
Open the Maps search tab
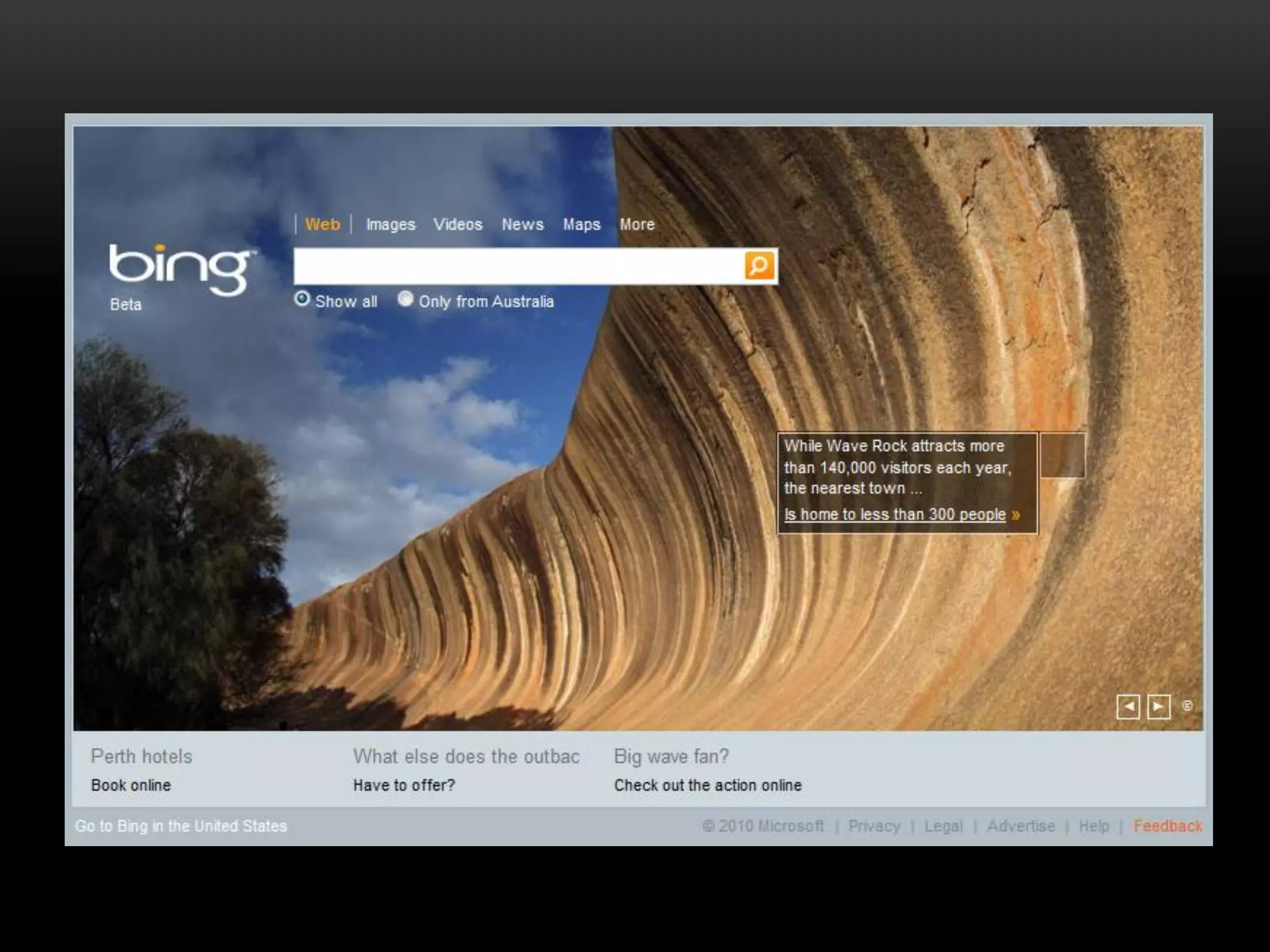click(581, 224)
